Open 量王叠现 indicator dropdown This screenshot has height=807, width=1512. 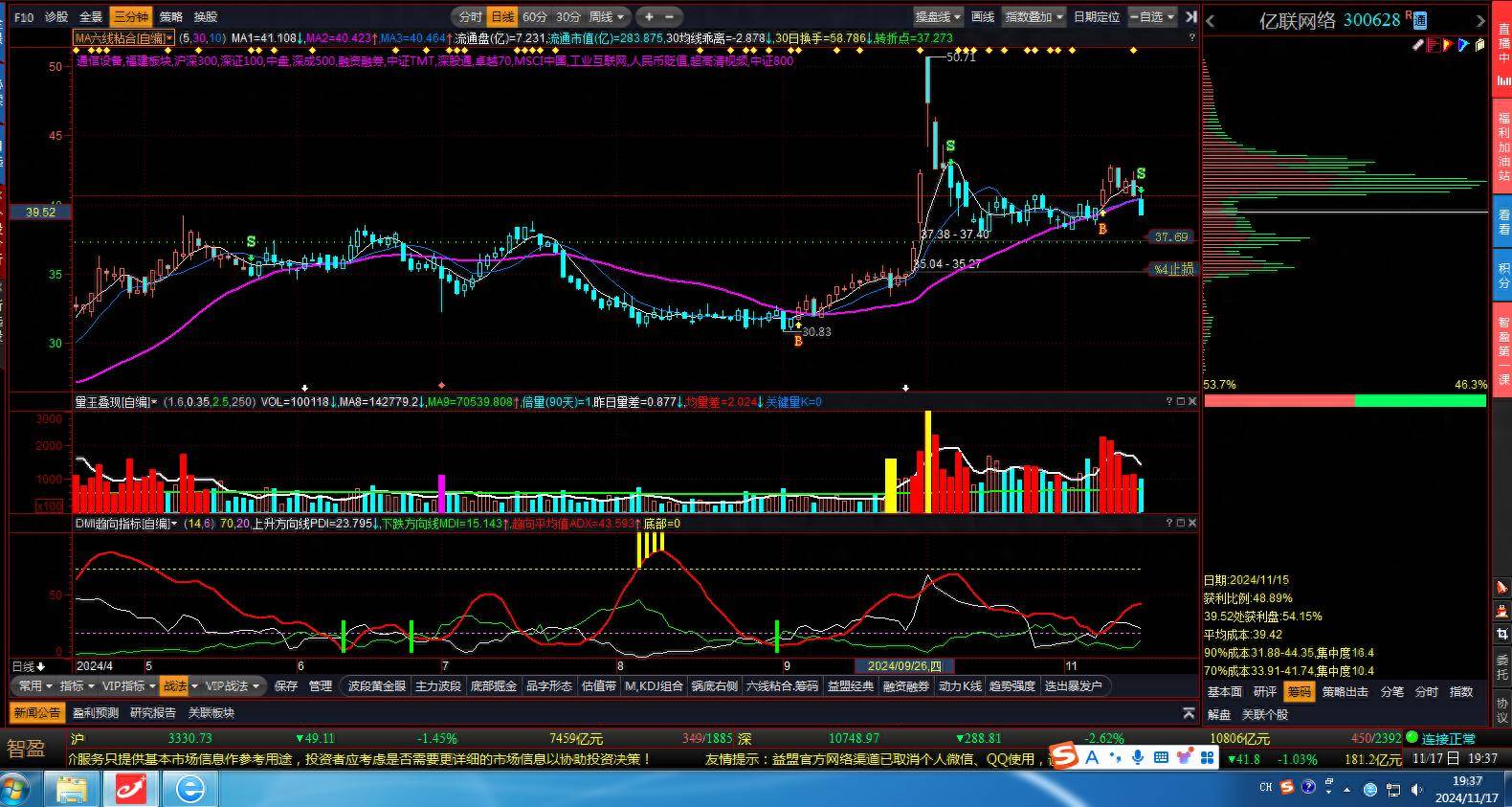tap(117, 402)
